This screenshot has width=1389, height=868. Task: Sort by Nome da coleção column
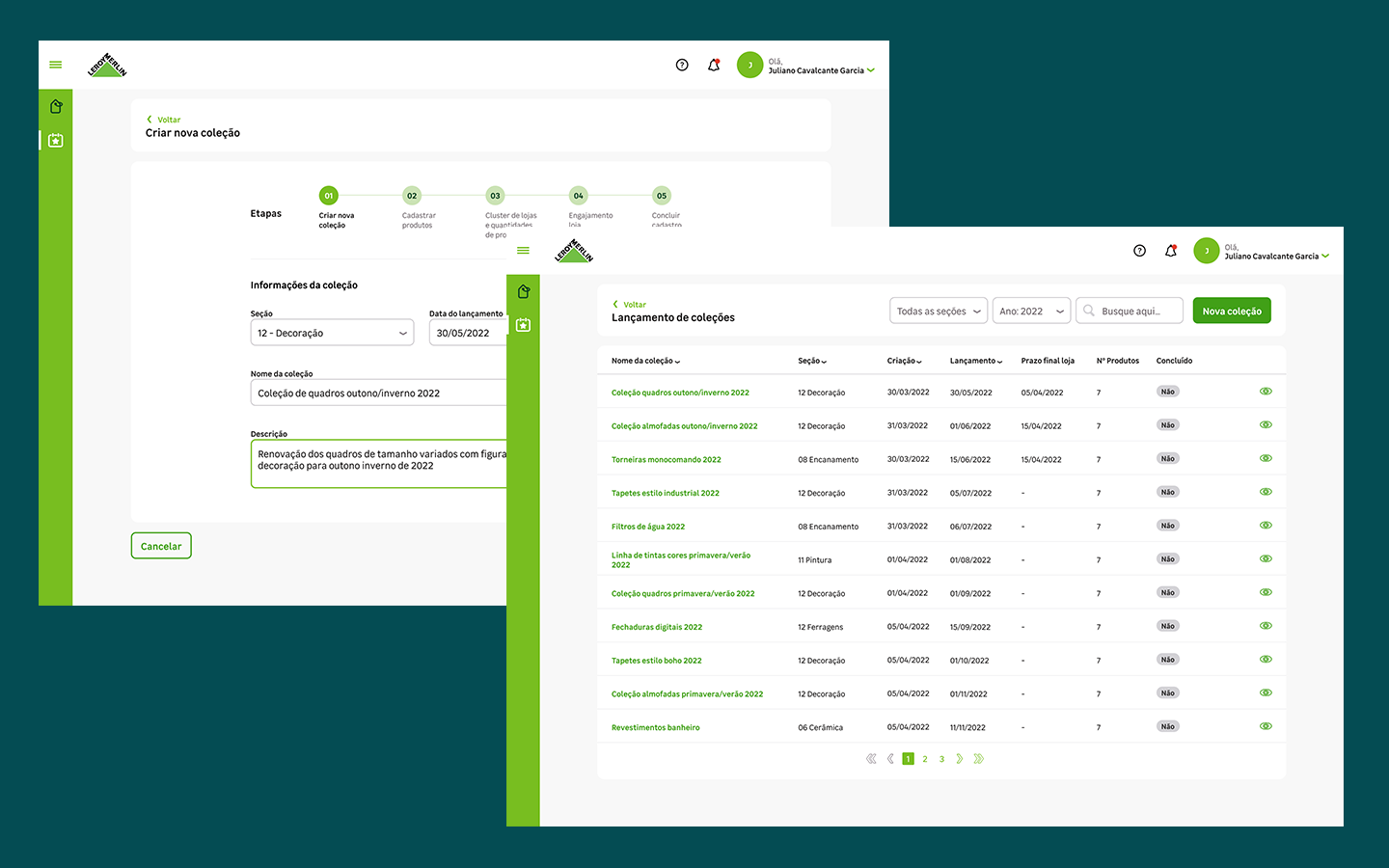645,361
